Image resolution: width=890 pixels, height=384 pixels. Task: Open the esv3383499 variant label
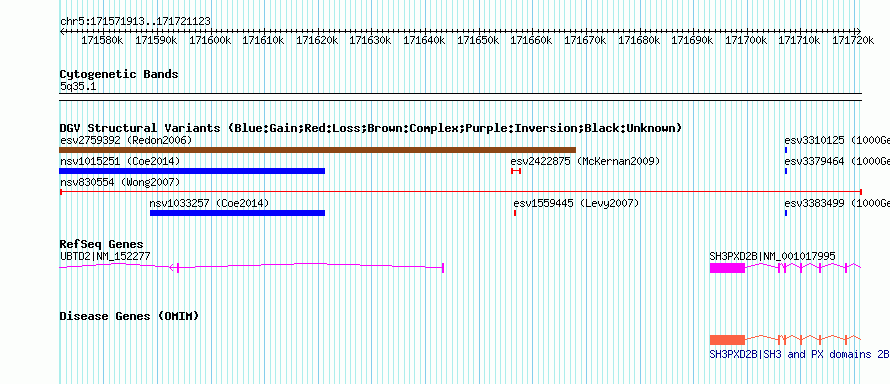[837, 203]
